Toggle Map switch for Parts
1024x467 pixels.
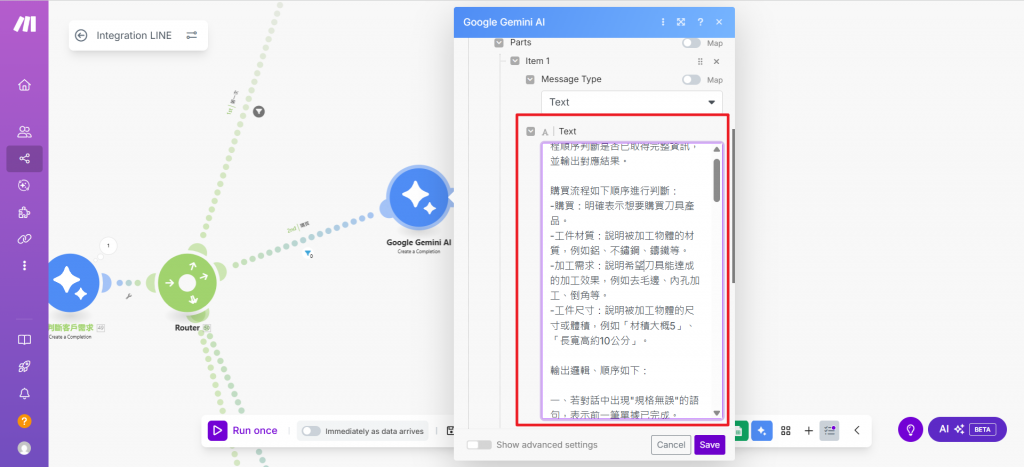pos(691,43)
